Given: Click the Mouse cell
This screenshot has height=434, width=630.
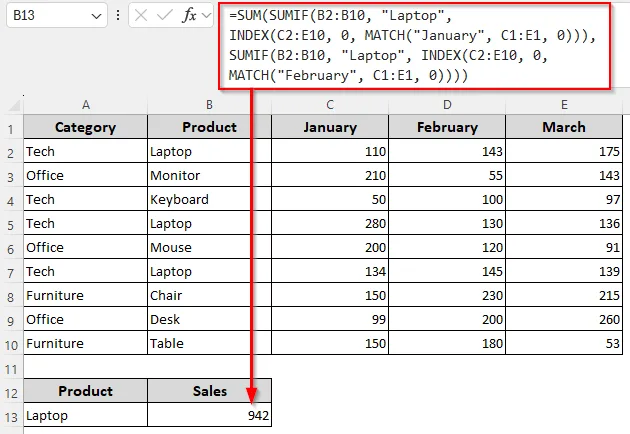Looking at the screenshot, I should (209, 247).
